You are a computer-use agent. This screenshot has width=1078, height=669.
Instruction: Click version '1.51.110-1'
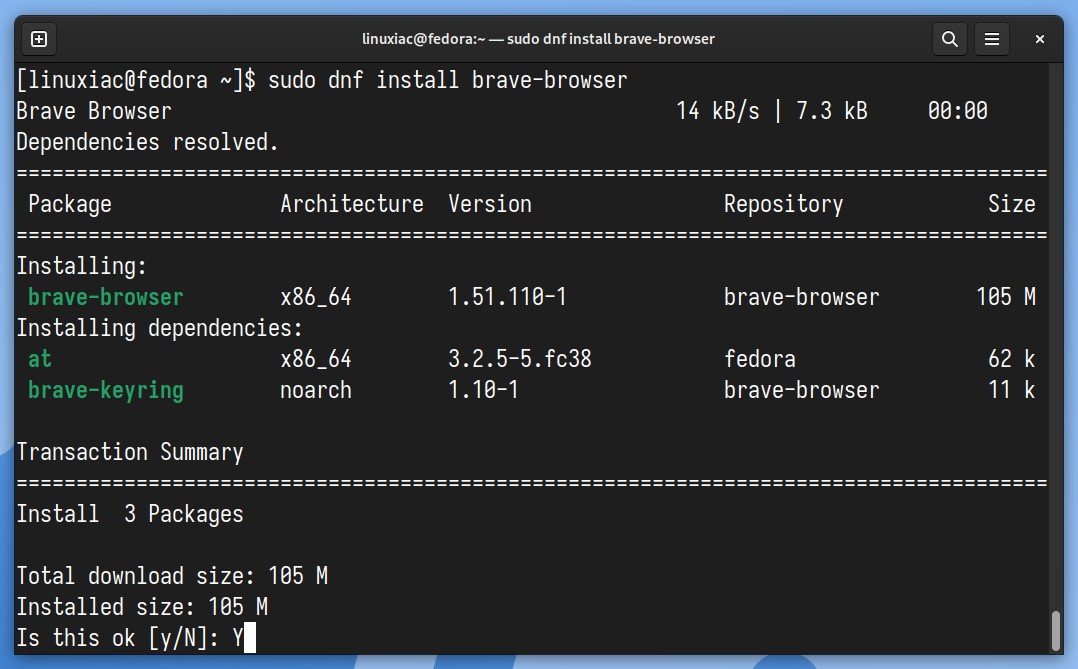(x=507, y=297)
